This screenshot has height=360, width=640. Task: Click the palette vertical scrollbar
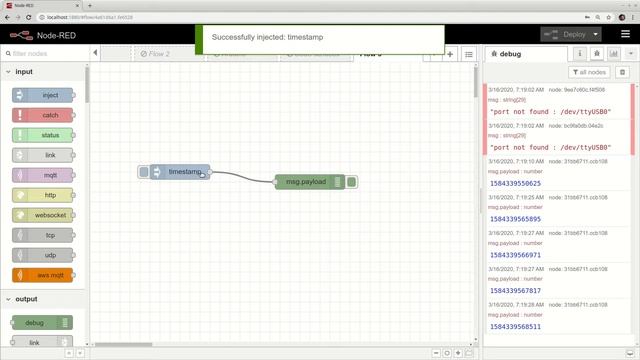87,85
